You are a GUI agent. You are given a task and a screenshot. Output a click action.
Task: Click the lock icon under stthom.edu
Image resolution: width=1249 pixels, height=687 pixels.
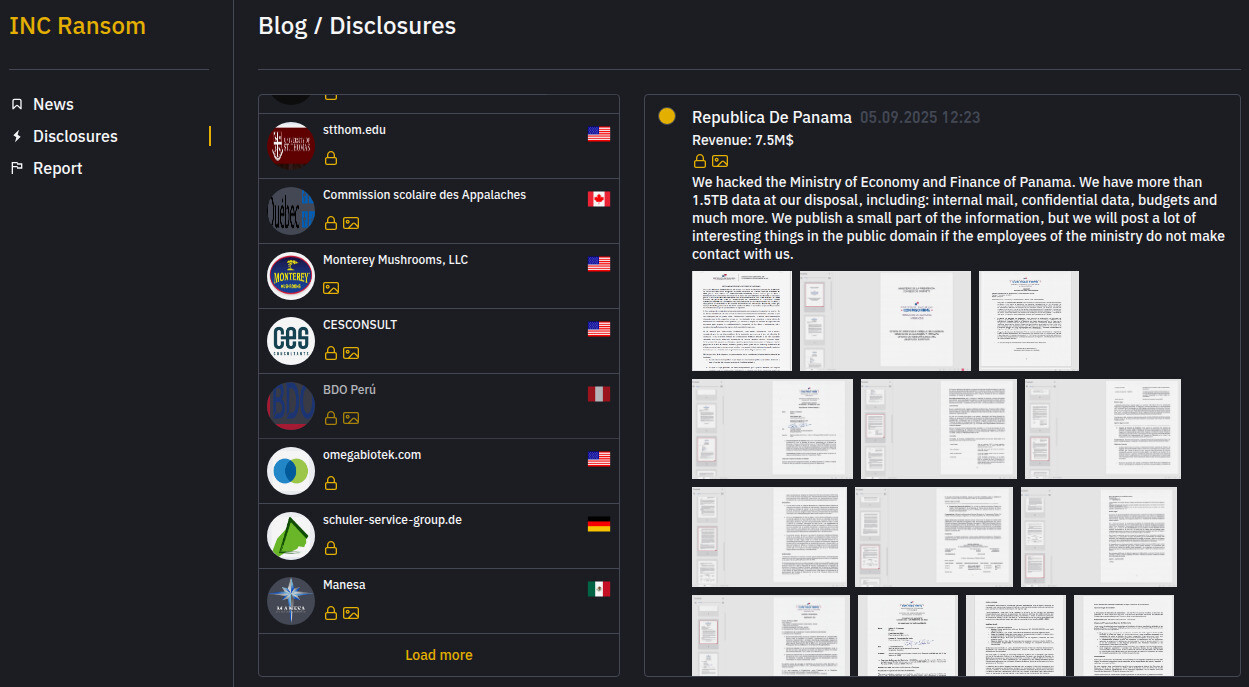point(330,158)
